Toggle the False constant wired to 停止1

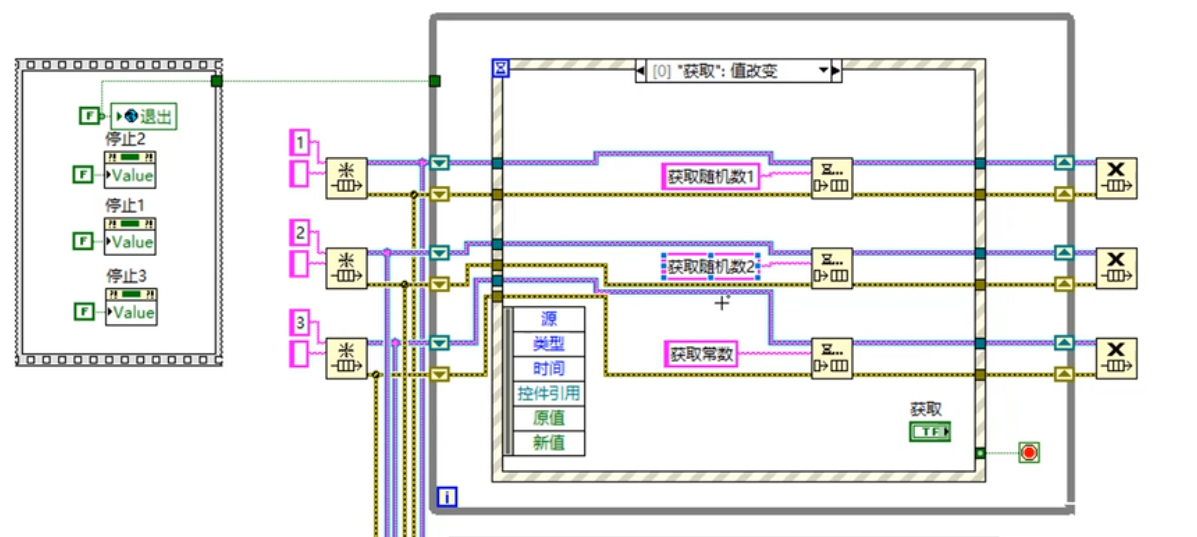pyautogui.click(x=82, y=241)
